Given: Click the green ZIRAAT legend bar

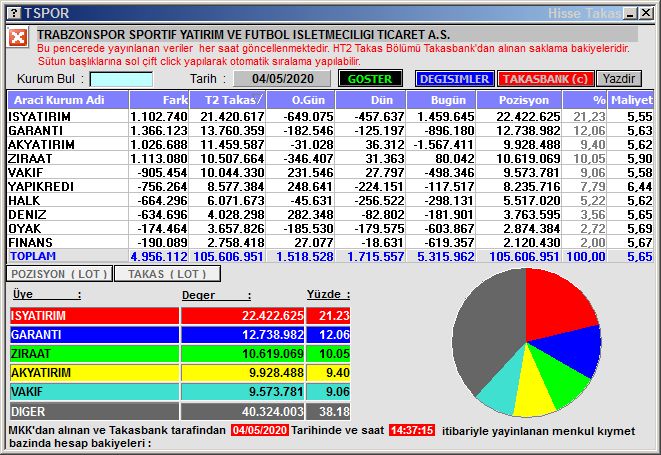Looking at the screenshot, I should (x=94, y=354).
